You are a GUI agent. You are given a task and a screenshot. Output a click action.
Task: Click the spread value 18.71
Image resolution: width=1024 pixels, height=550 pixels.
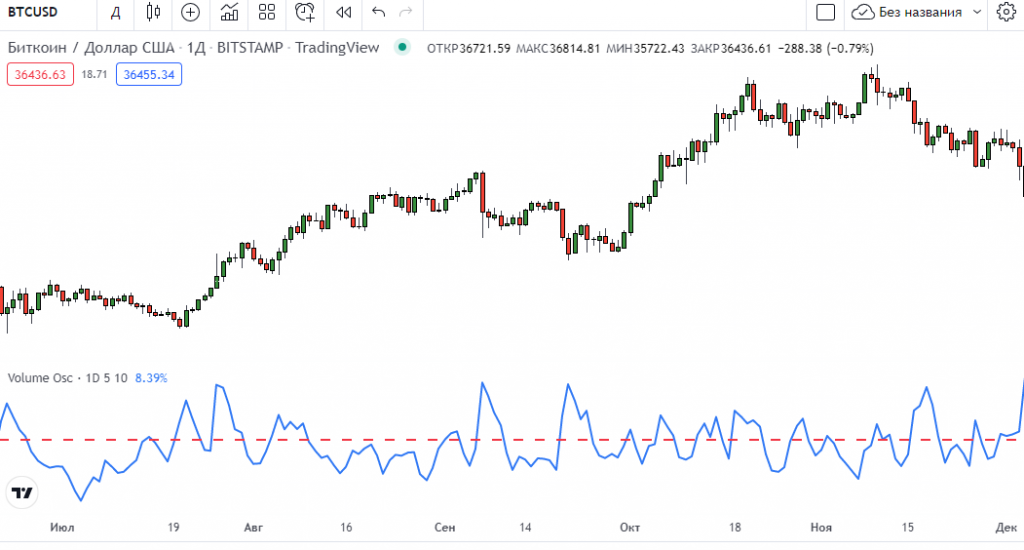click(94, 74)
